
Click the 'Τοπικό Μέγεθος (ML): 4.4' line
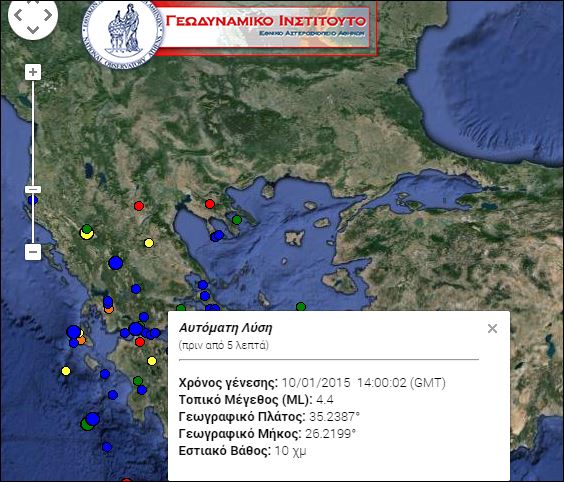256,400
